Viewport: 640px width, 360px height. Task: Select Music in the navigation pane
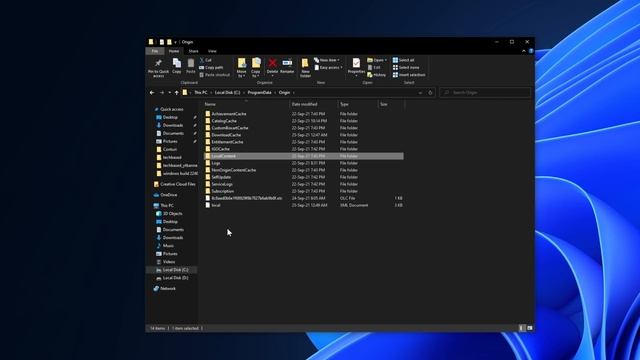pos(165,246)
